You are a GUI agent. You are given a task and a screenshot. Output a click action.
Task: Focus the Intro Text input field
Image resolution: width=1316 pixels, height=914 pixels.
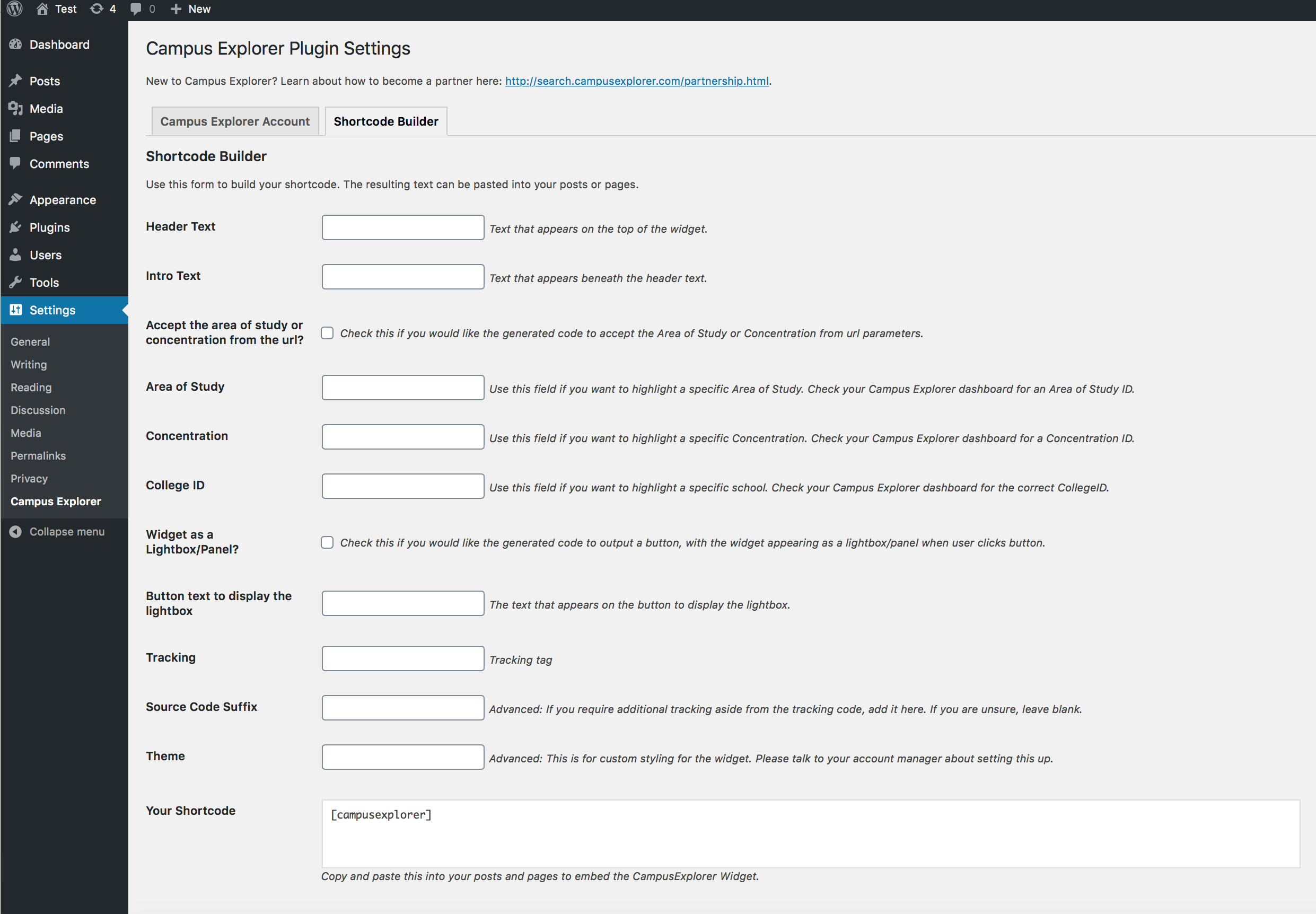[402, 277]
